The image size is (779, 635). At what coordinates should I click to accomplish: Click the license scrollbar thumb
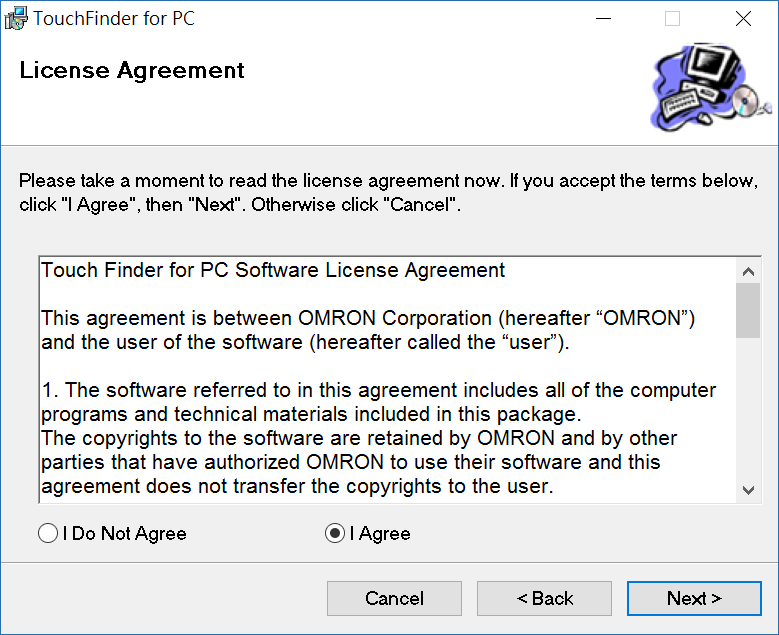pyautogui.click(x=747, y=311)
